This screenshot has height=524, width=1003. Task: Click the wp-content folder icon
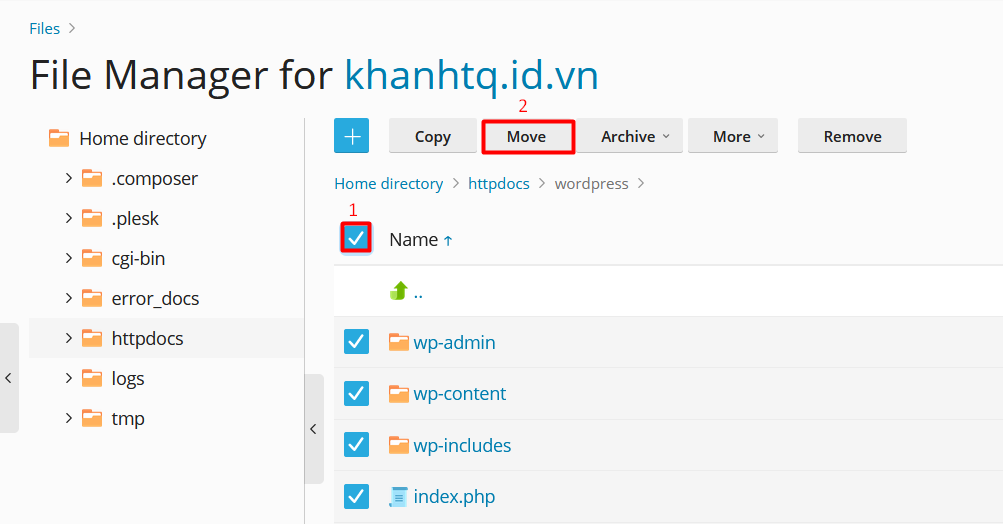399,393
